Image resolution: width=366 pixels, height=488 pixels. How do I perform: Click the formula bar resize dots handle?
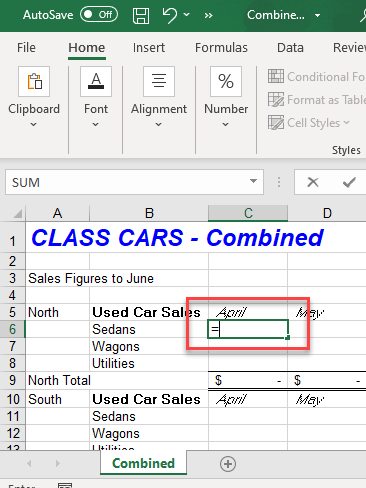[x=279, y=182]
